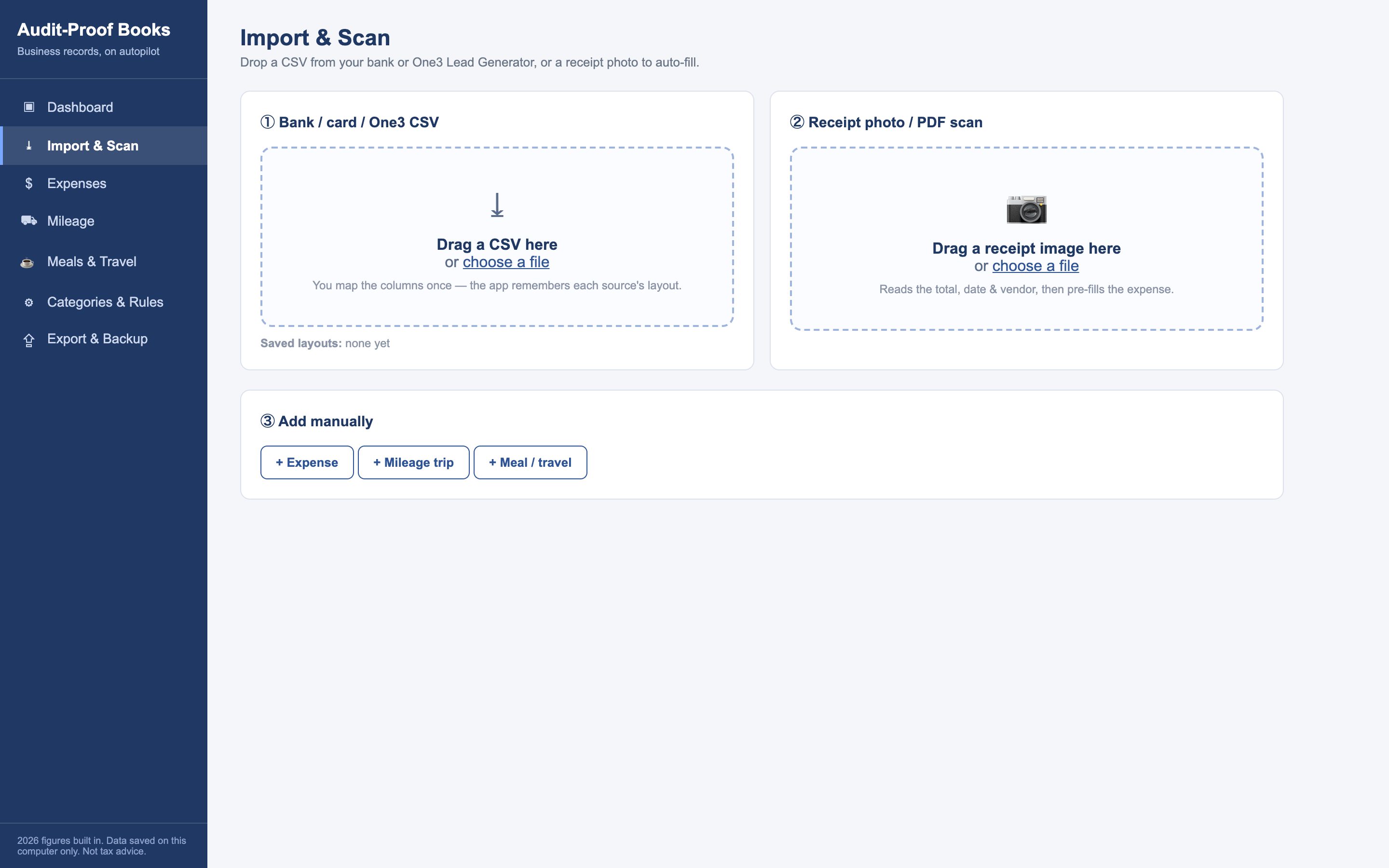This screenshot has height=868, width=1389.
Task: Click 'Drag a CSV here' text
Action: coord(497,244)
